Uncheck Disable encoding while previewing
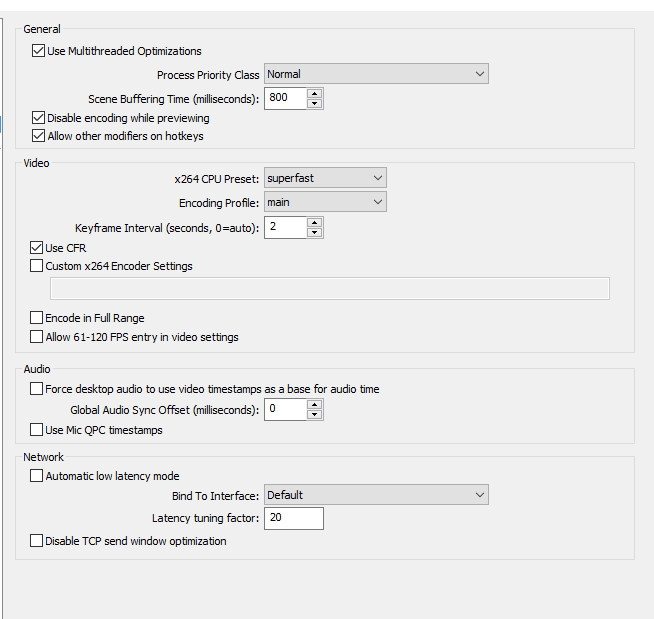Image resolution: width=654 pixels, height=619 pixels. [x=38, y=118]
